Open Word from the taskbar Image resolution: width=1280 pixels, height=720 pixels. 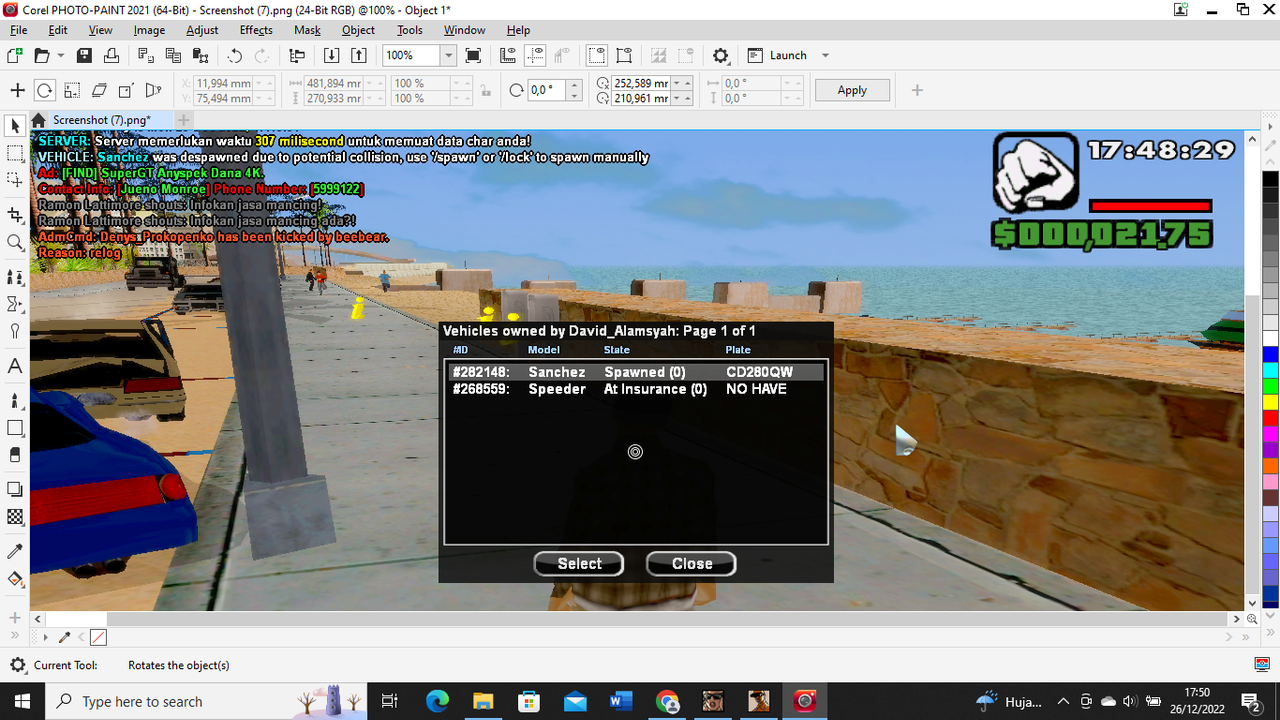[x=621, y=701]
